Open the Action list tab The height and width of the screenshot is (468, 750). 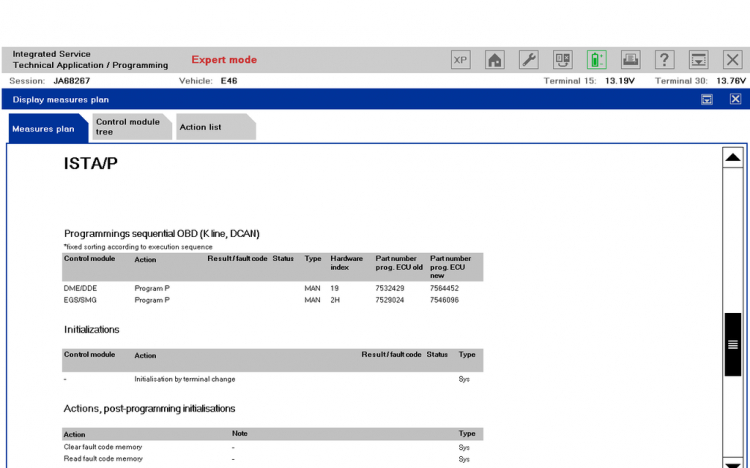215,127
